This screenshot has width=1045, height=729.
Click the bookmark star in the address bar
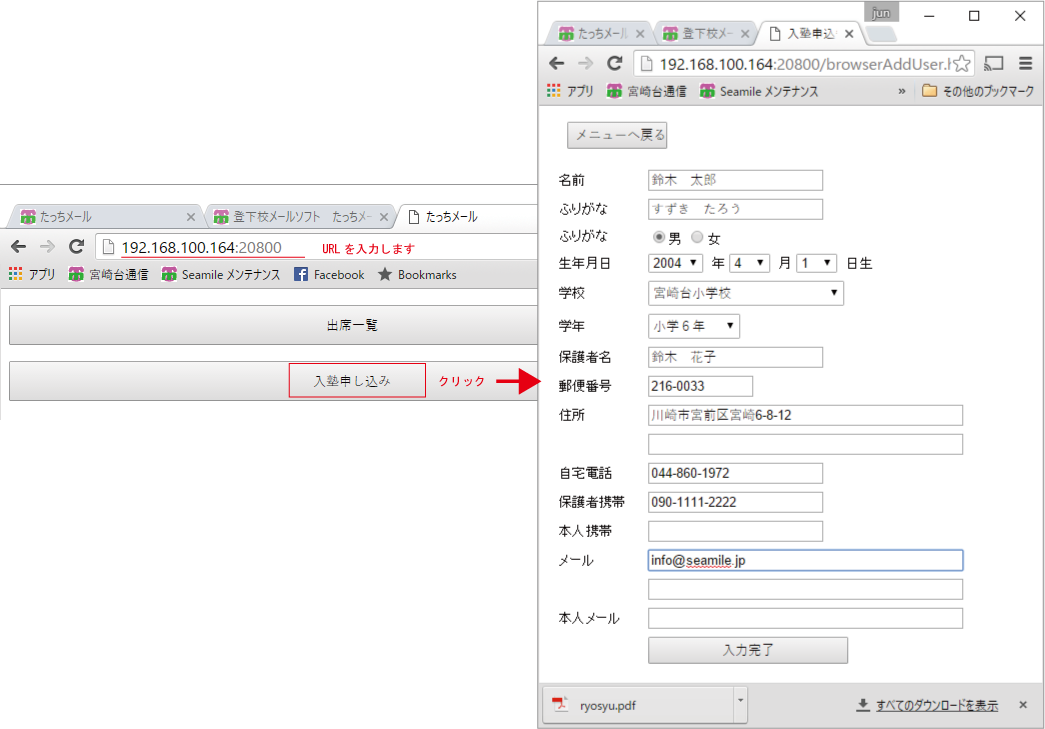click(x=961, y=64)
